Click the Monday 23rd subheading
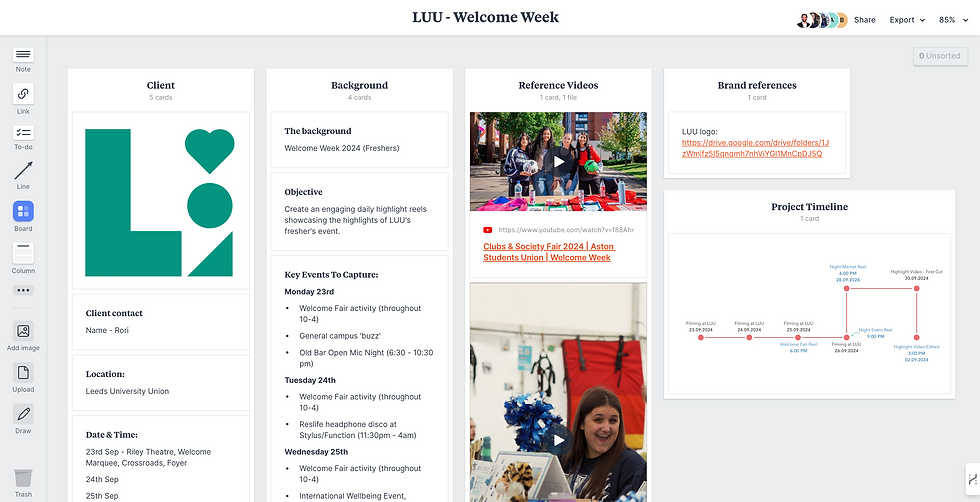980x502 pixels. pyautogui.click(x=309, y=291)
